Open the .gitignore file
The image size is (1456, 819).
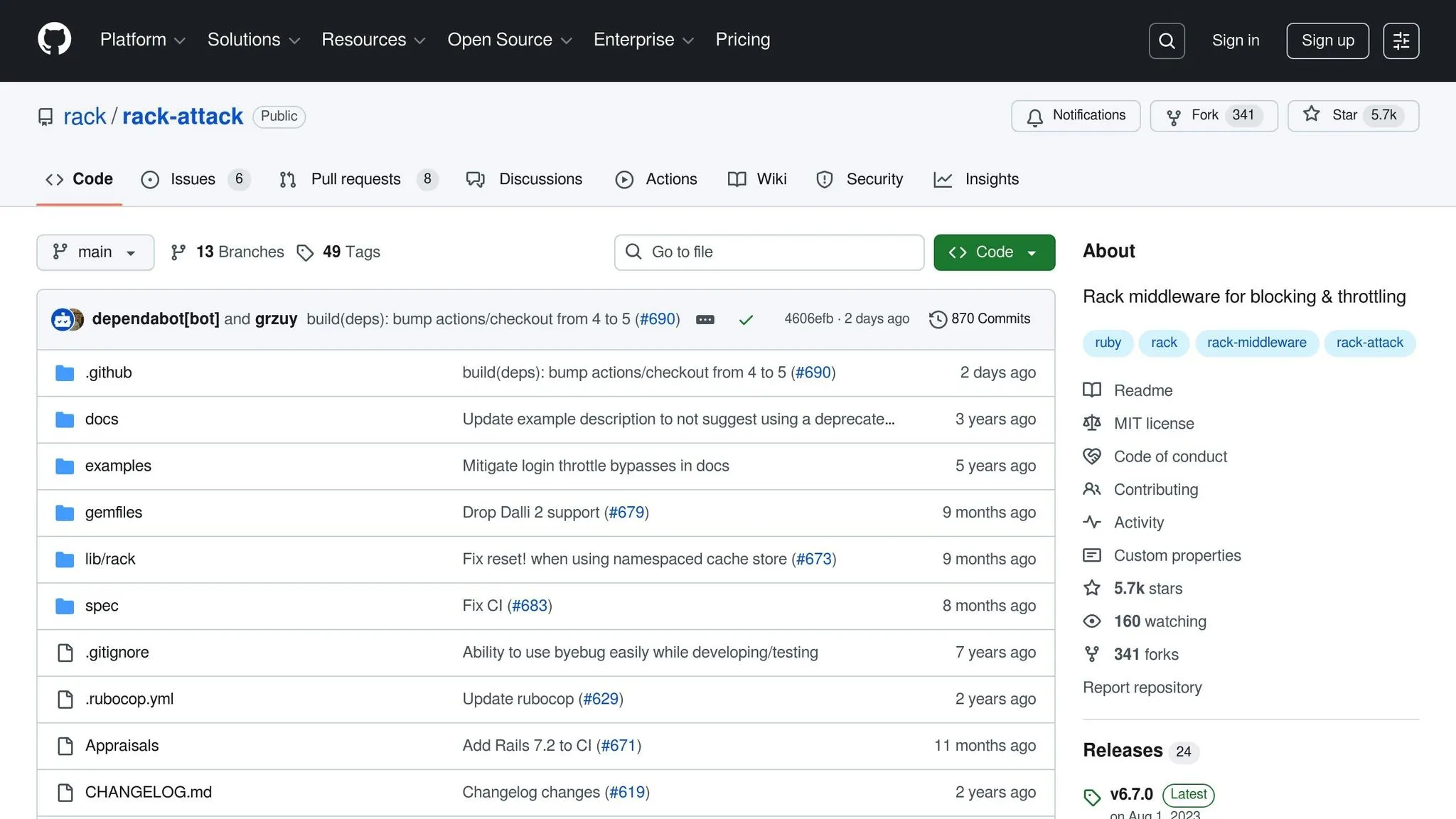117,653
